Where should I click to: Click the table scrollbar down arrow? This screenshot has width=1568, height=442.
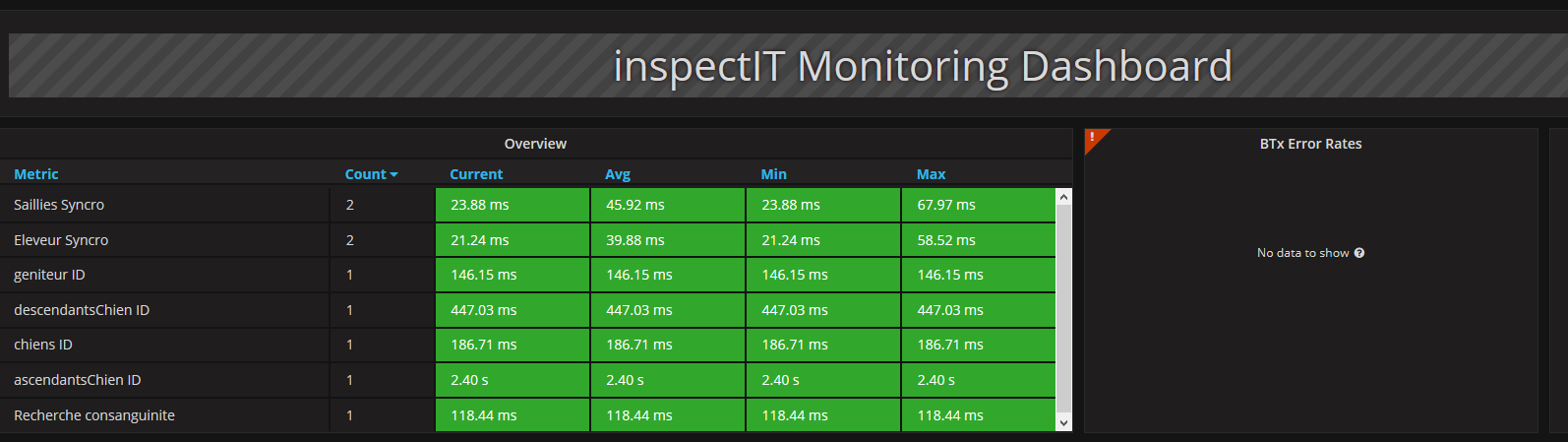(1063, 422)
